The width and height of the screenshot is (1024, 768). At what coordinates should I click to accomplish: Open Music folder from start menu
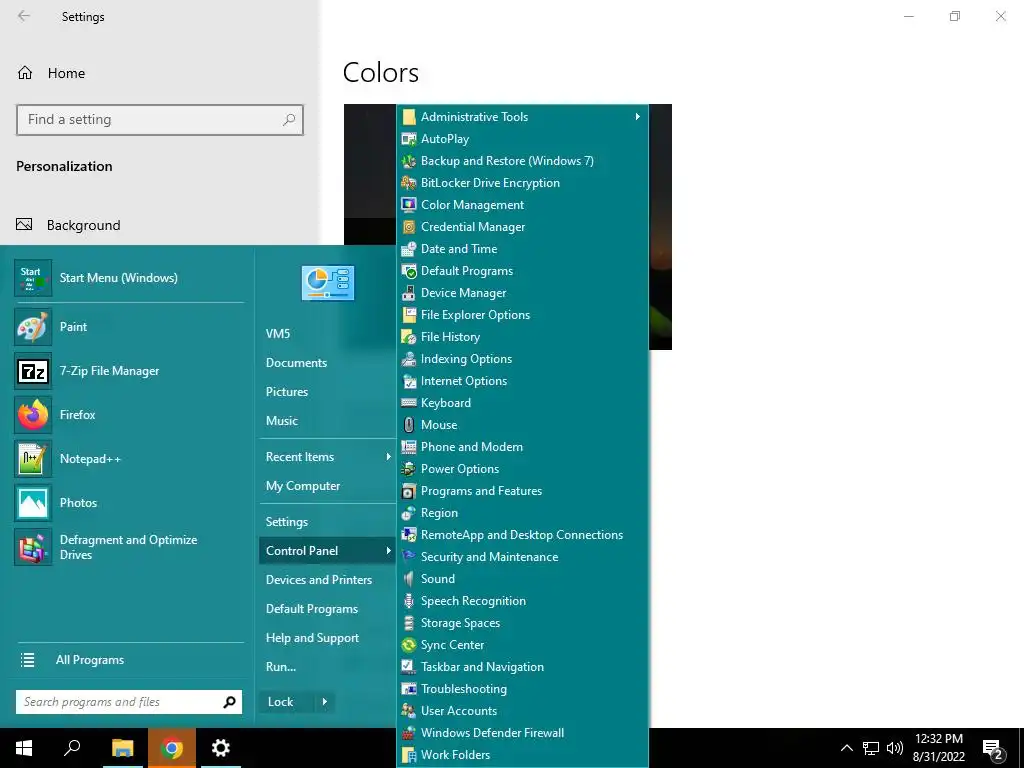[x=327, y=421]
